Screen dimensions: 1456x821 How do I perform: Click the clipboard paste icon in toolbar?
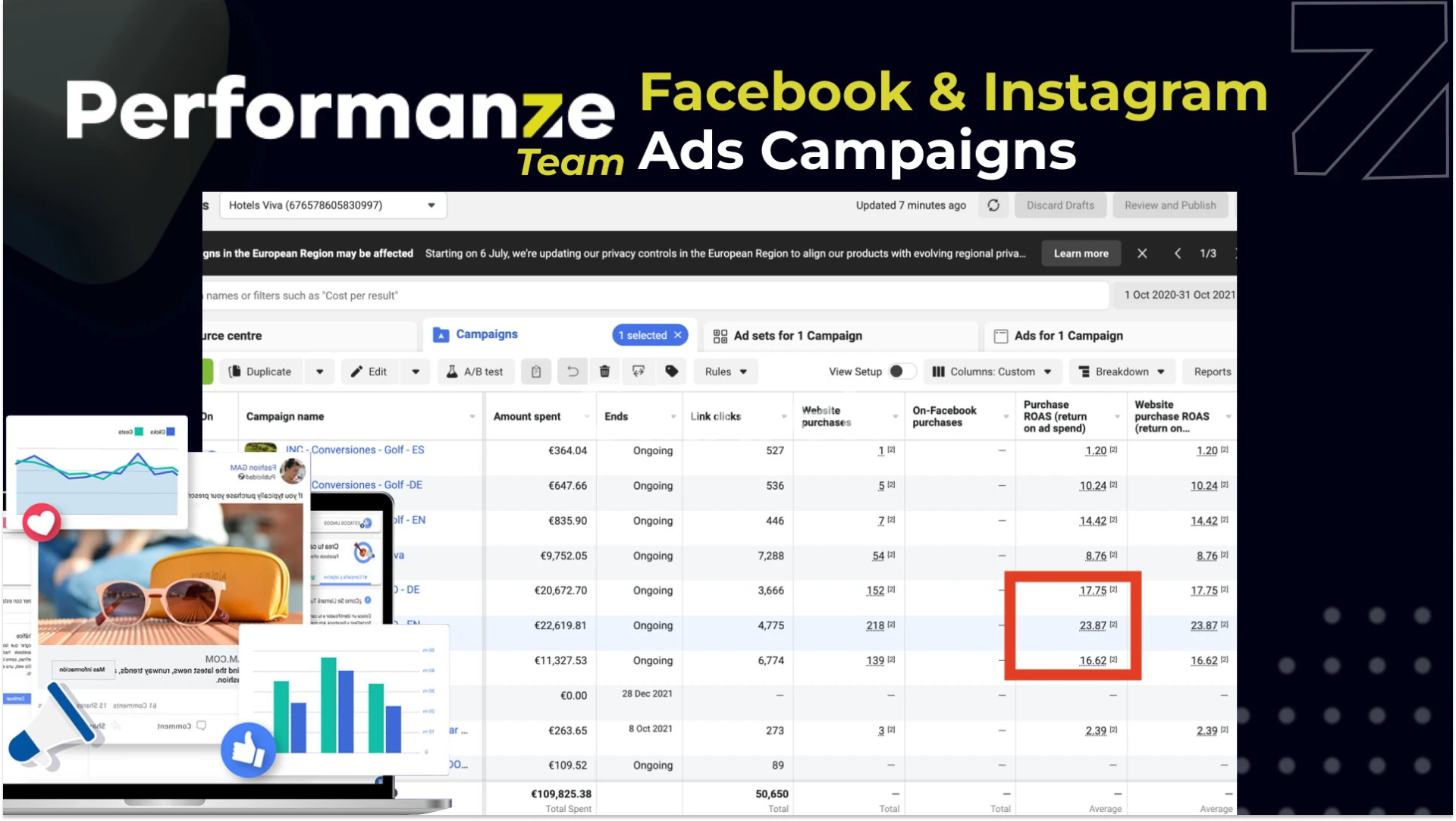click(x=536, y=371)
